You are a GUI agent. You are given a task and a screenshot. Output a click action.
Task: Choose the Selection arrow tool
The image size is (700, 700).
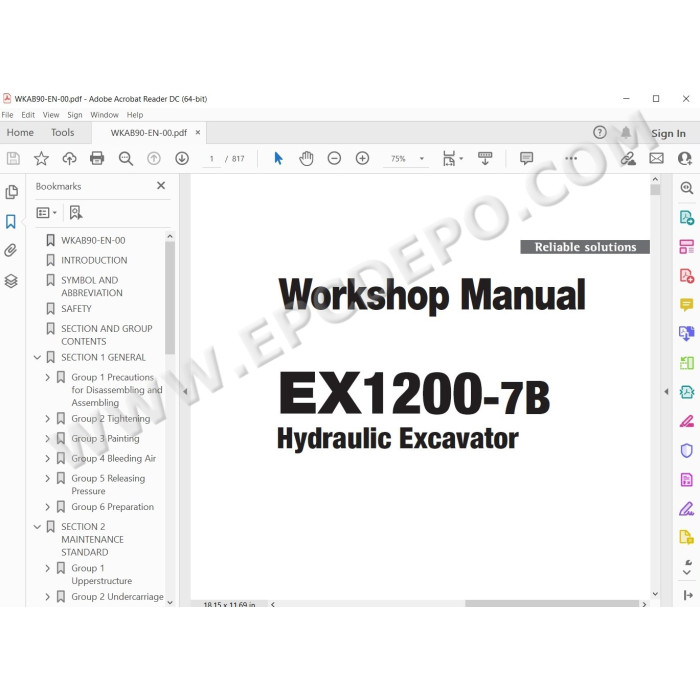(x=278, y=158)
